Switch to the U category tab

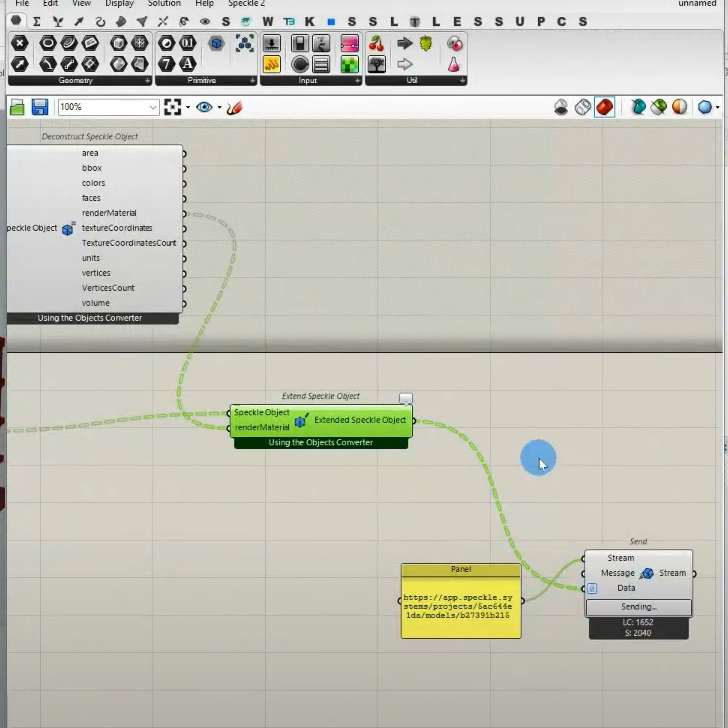pyautogui.click(x=520, y=21)
